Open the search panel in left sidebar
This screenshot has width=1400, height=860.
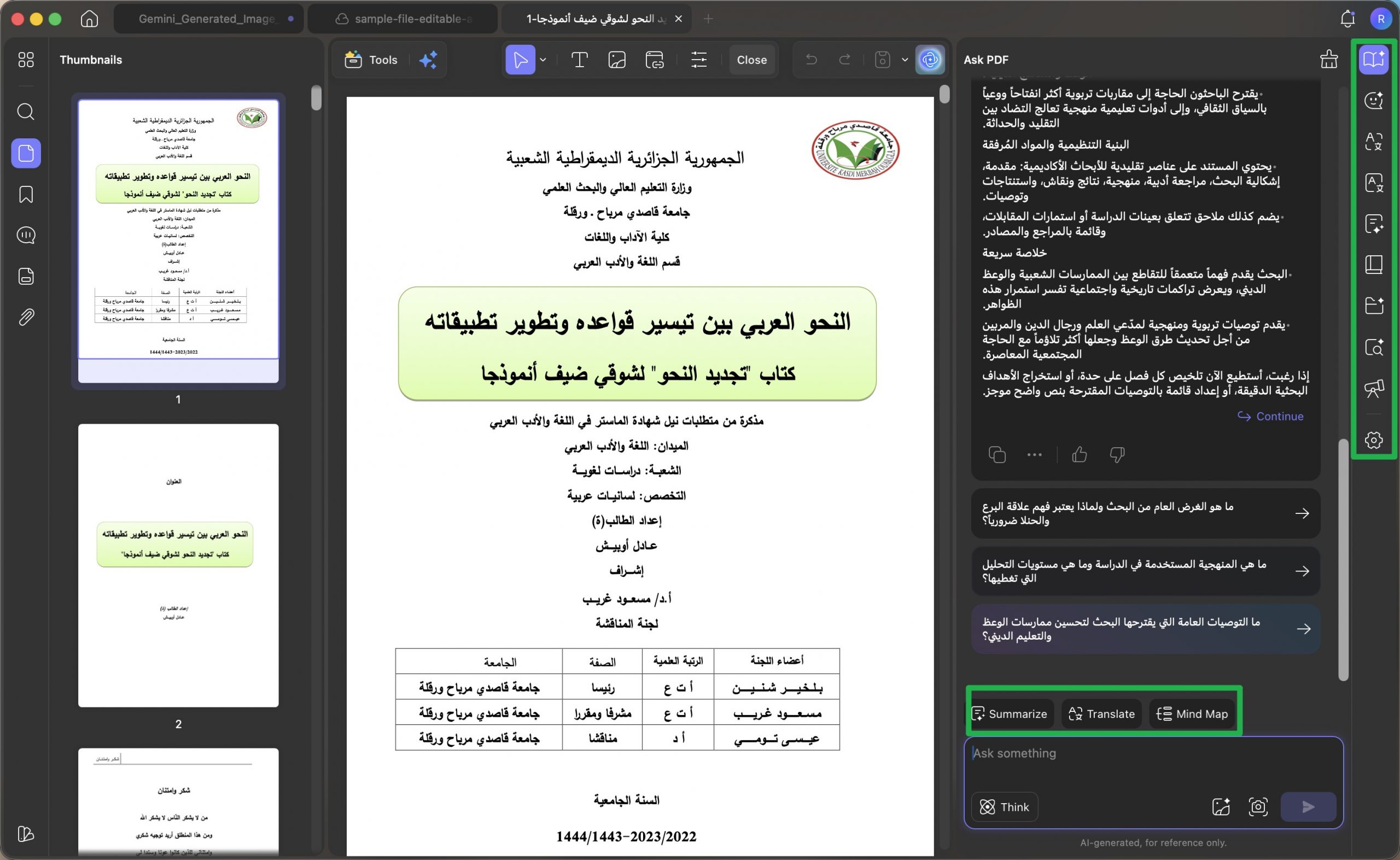pos(26,112)
